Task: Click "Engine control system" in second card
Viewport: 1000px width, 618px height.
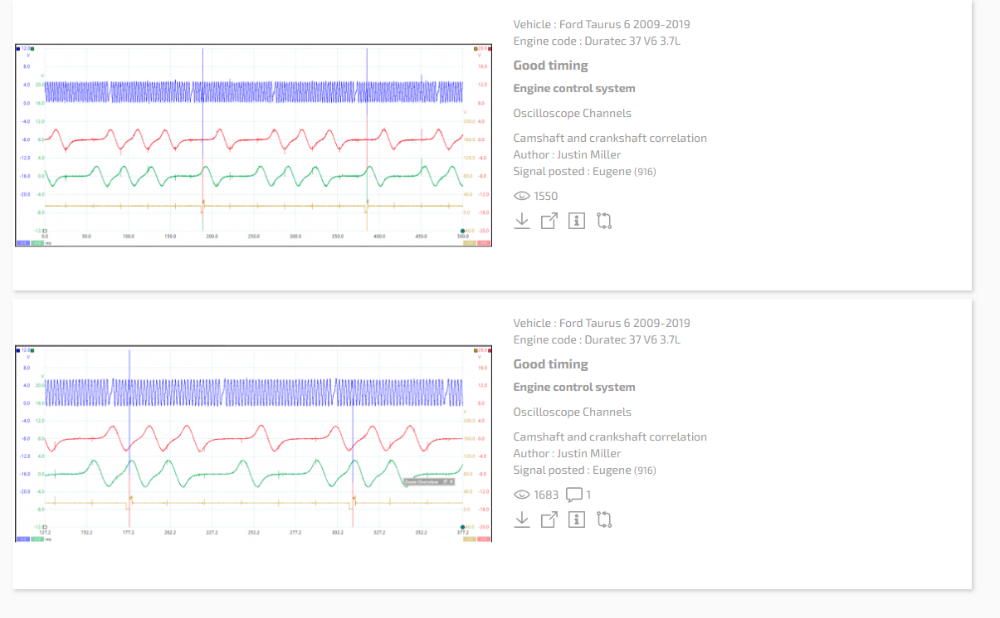Action: pyautogui.click(x=574, y=387)
